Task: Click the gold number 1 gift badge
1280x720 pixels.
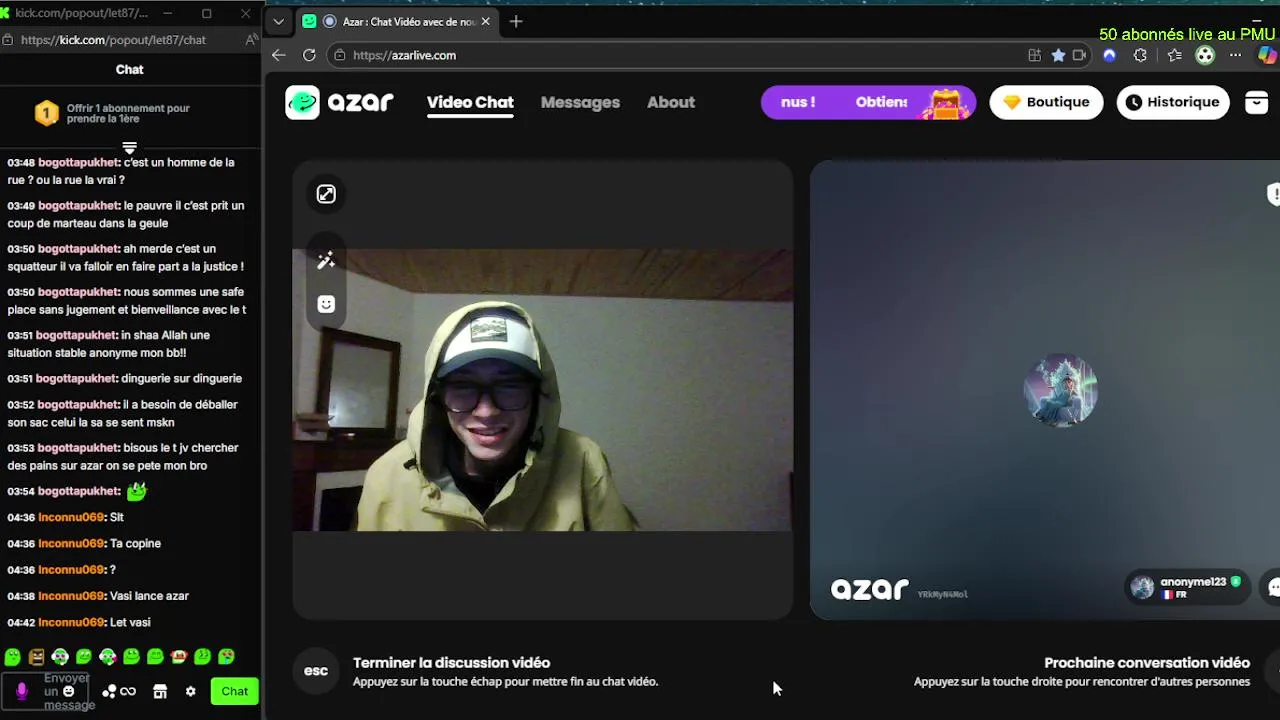Action: pyautogui.click(x=46, y=114)
